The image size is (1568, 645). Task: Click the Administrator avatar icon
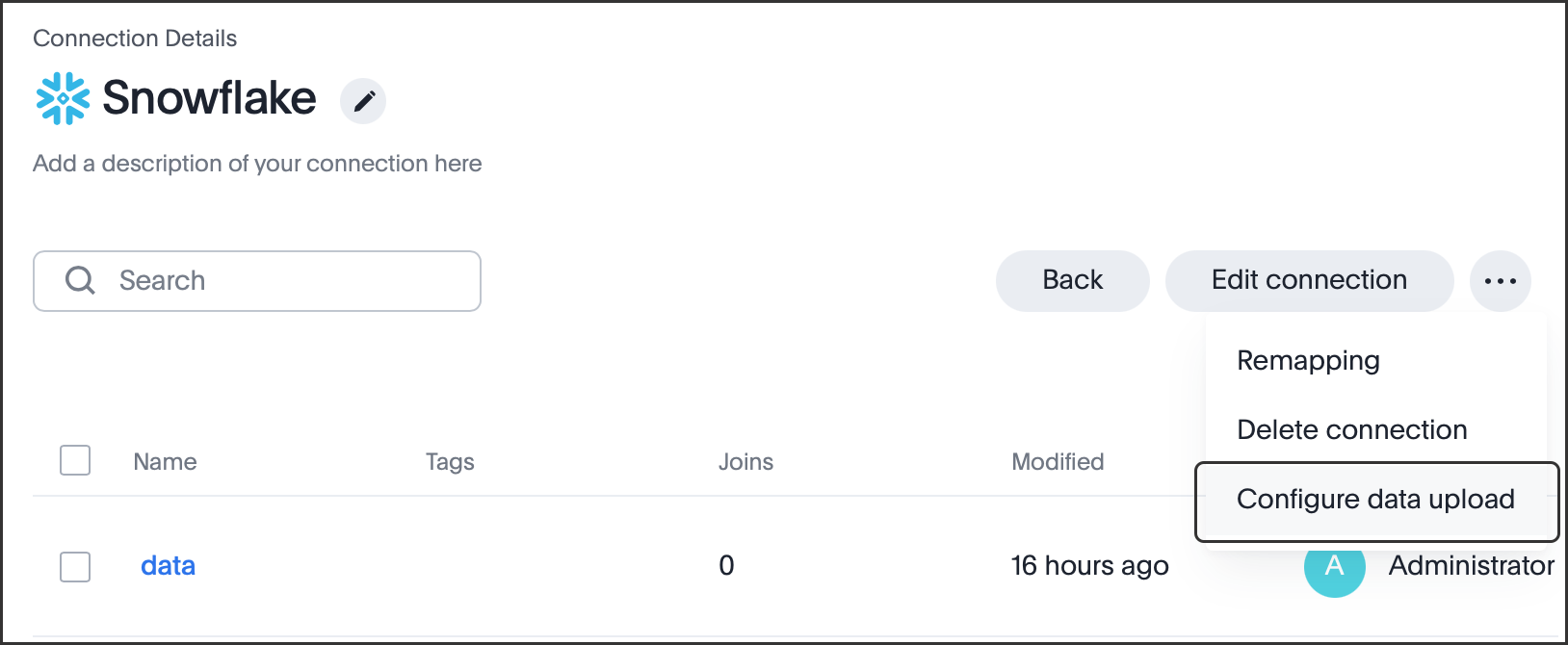pyautogui.click(x=1334, y=568)
